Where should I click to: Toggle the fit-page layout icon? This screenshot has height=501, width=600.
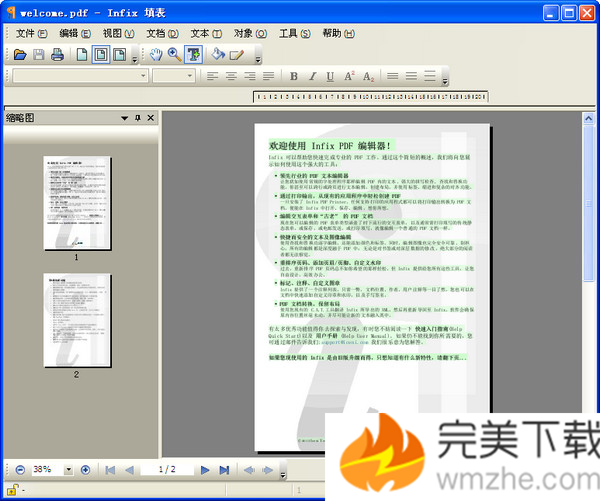101,55
